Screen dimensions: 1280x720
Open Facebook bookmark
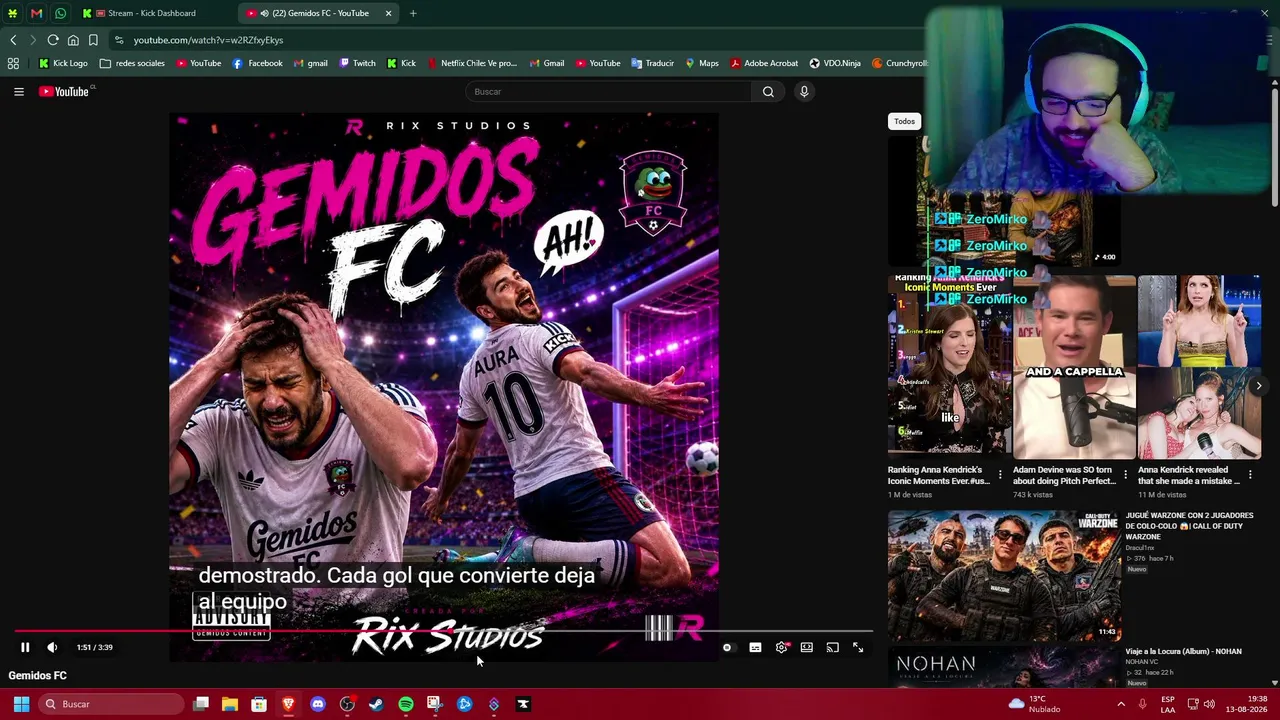pyautogui.click(x=257, y=63)
